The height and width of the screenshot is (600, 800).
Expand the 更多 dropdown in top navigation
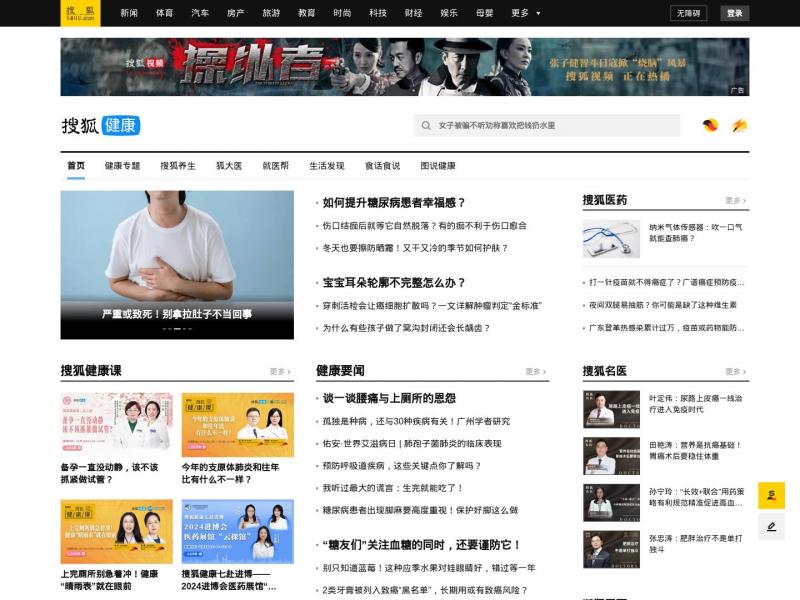pyautogui.click(x=526, y=13)
